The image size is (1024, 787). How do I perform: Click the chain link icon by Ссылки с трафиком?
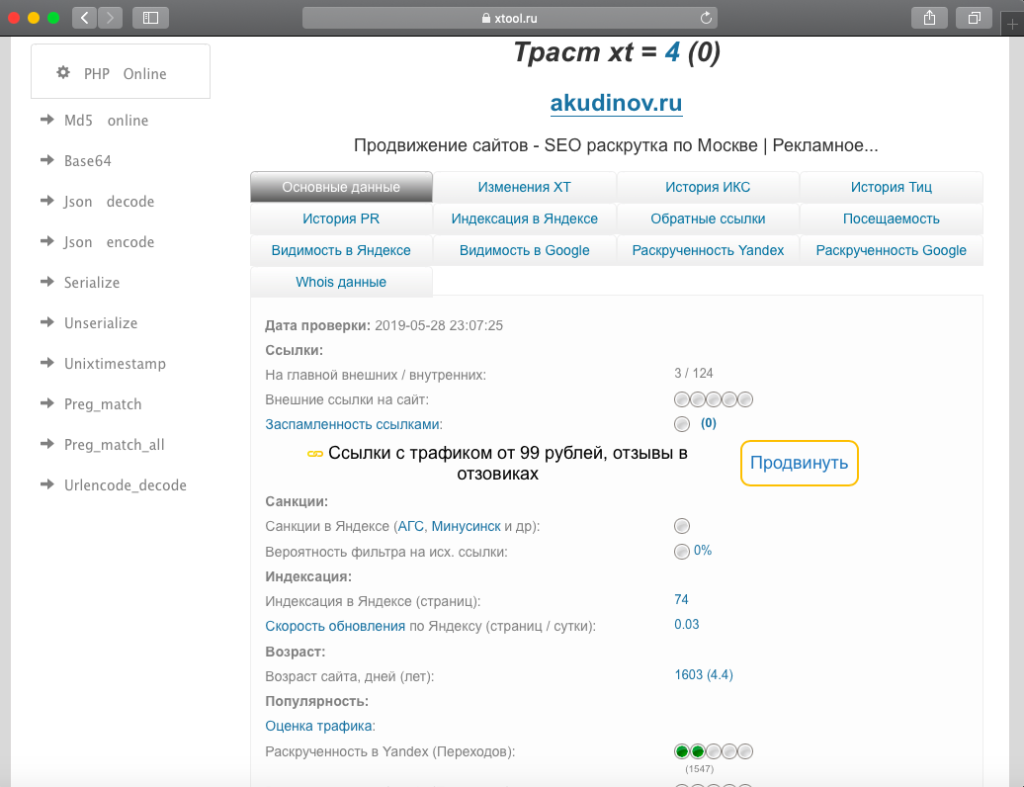pos(315,454)
